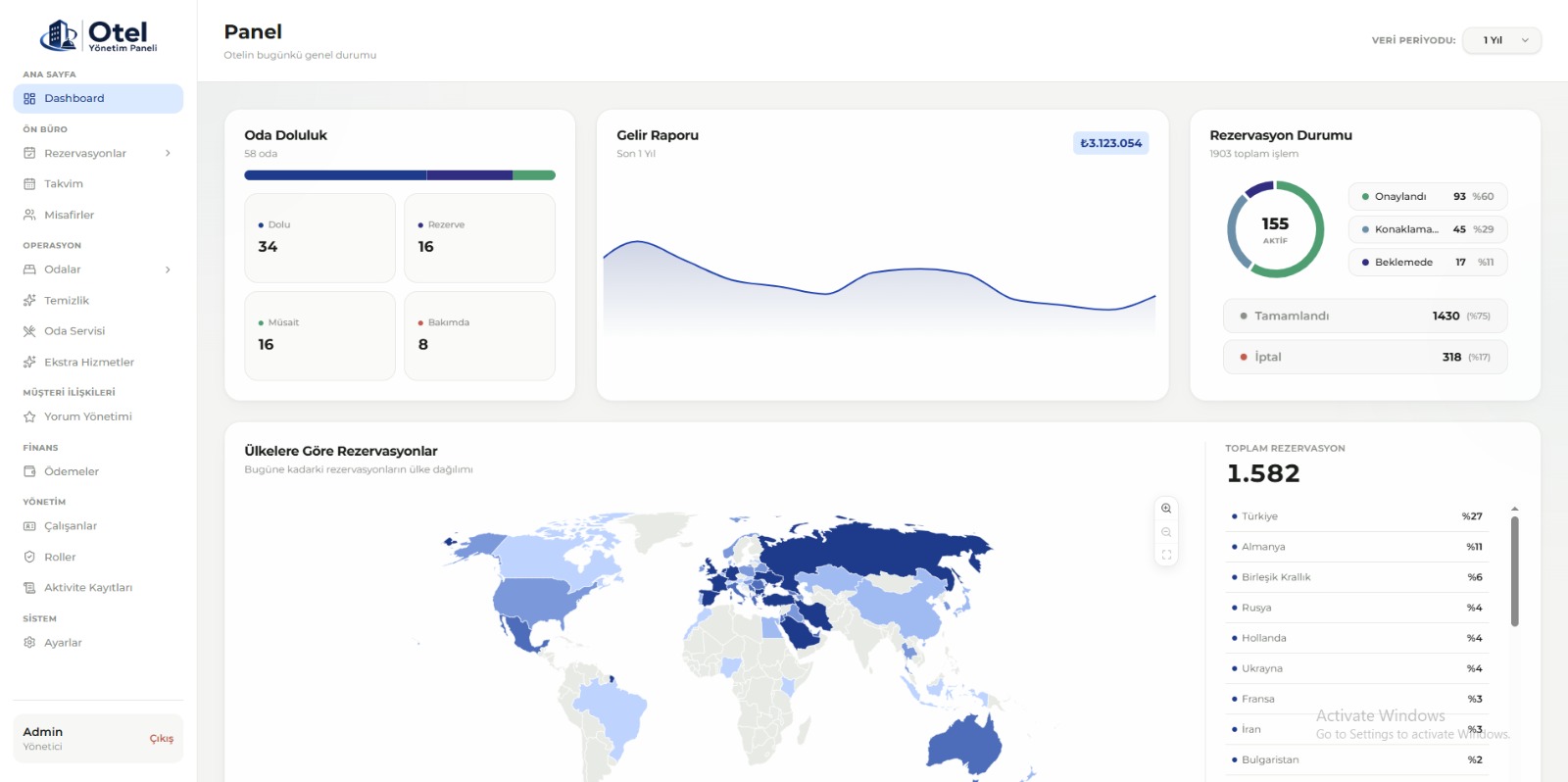Click the Onaylandı legend chip
1568x782 pixels.
pyautogui.click(x=1428, y=197)
